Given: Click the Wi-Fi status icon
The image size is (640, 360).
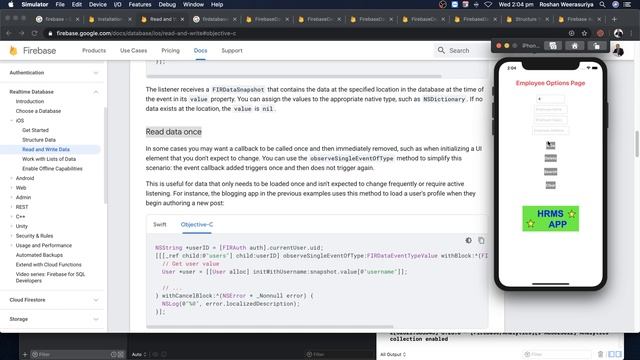Looking at the screenshot, I should (488, 4).
